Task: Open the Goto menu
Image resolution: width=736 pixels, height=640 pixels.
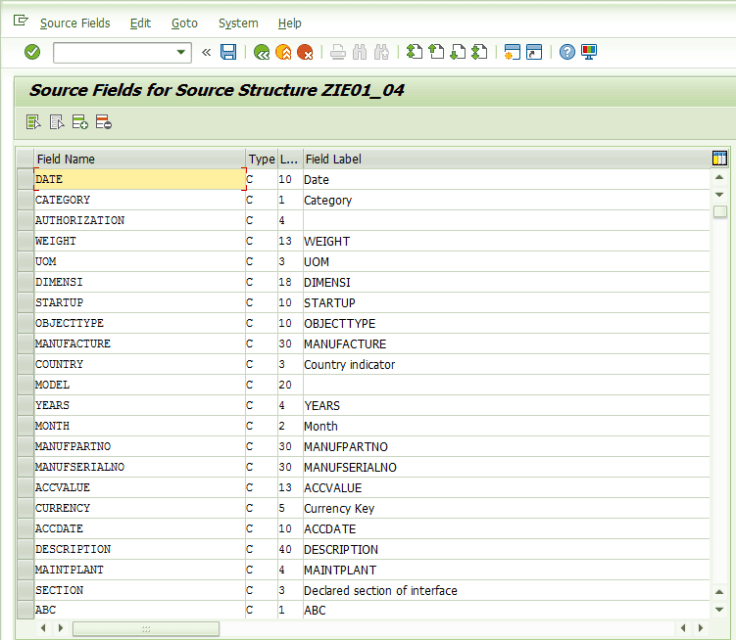Action: (184, 23)
